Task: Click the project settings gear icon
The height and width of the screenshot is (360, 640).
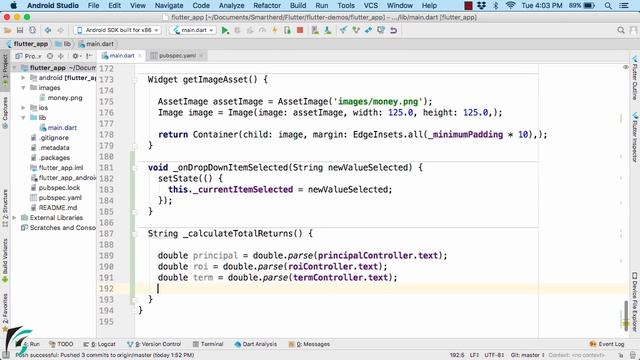Action: [x=76, y=56]
